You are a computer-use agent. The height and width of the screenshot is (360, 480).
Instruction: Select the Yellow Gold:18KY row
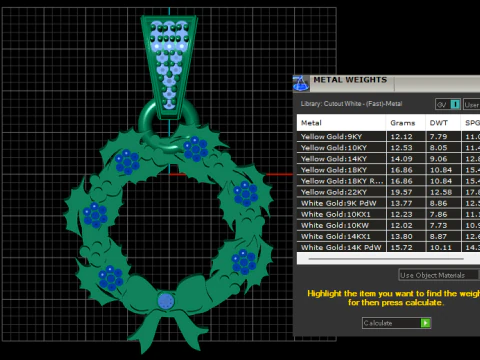388,170
